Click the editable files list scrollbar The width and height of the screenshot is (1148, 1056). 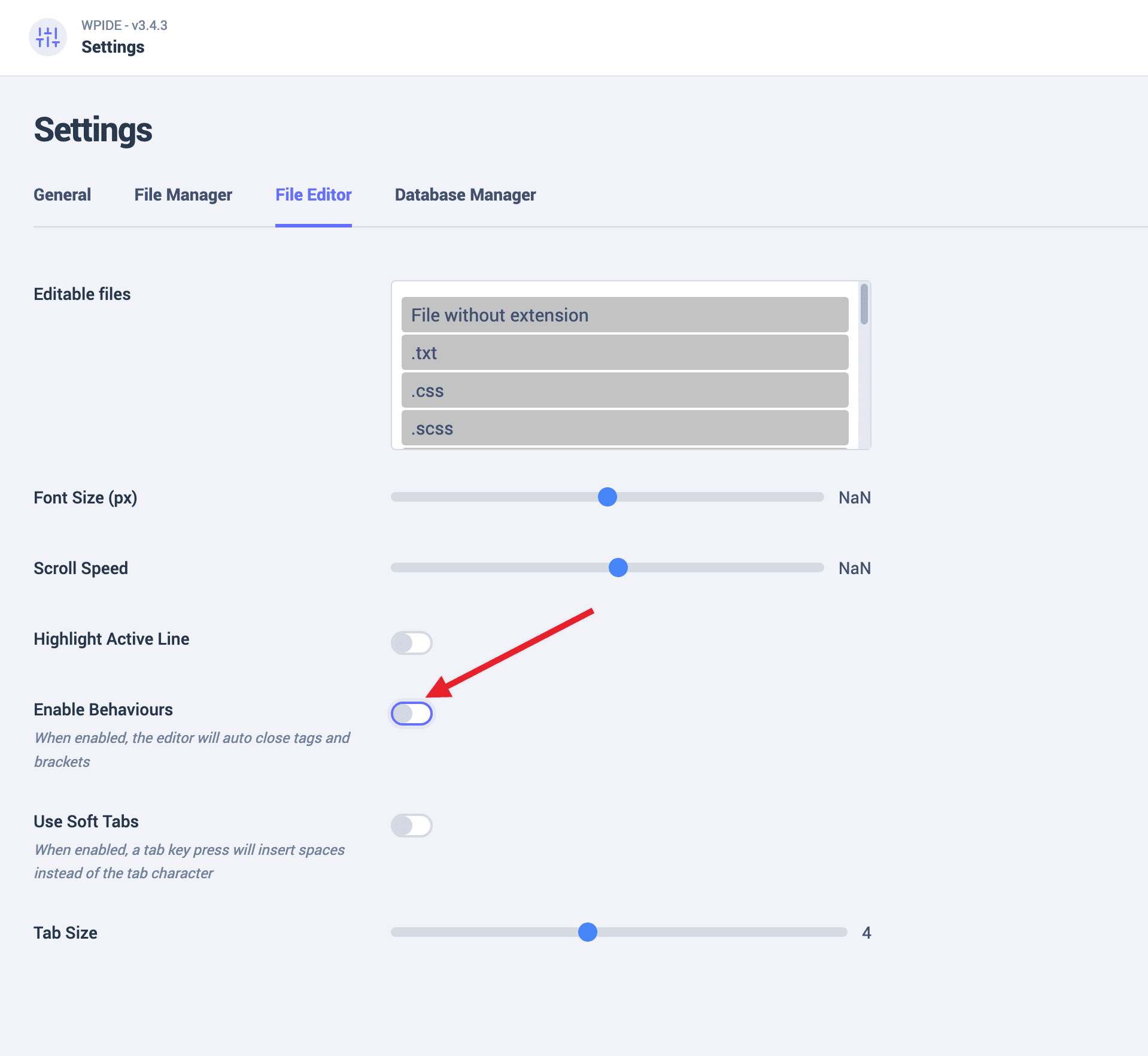point(864,305)
